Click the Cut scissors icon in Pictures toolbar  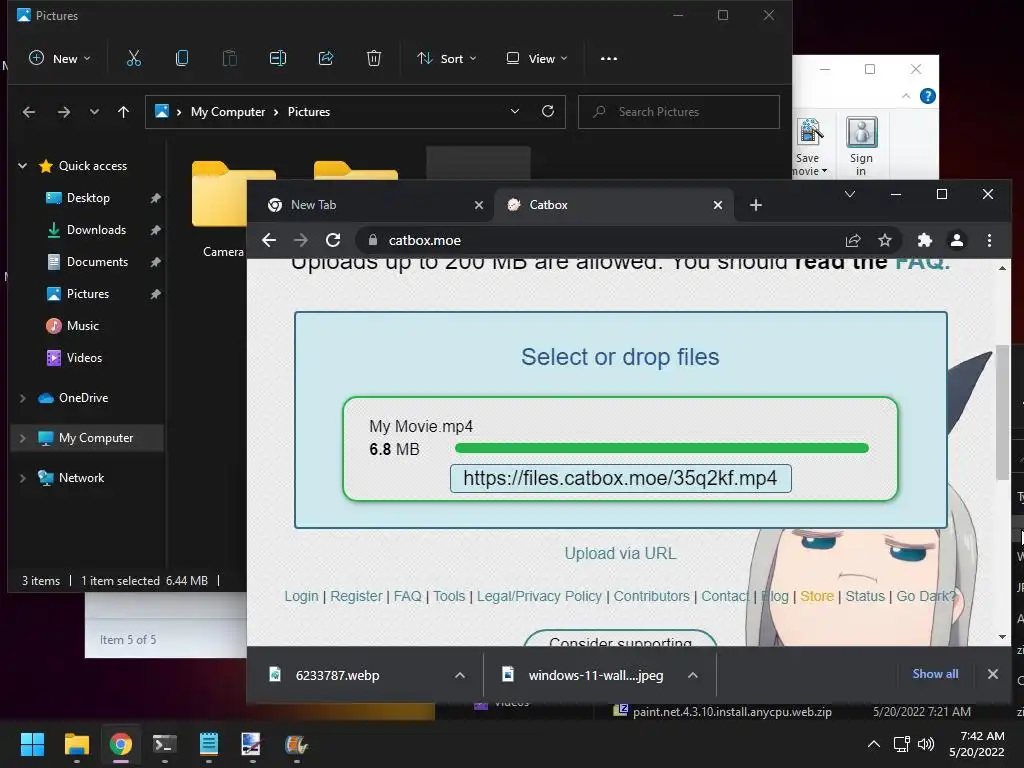click(x=134, y=59)
